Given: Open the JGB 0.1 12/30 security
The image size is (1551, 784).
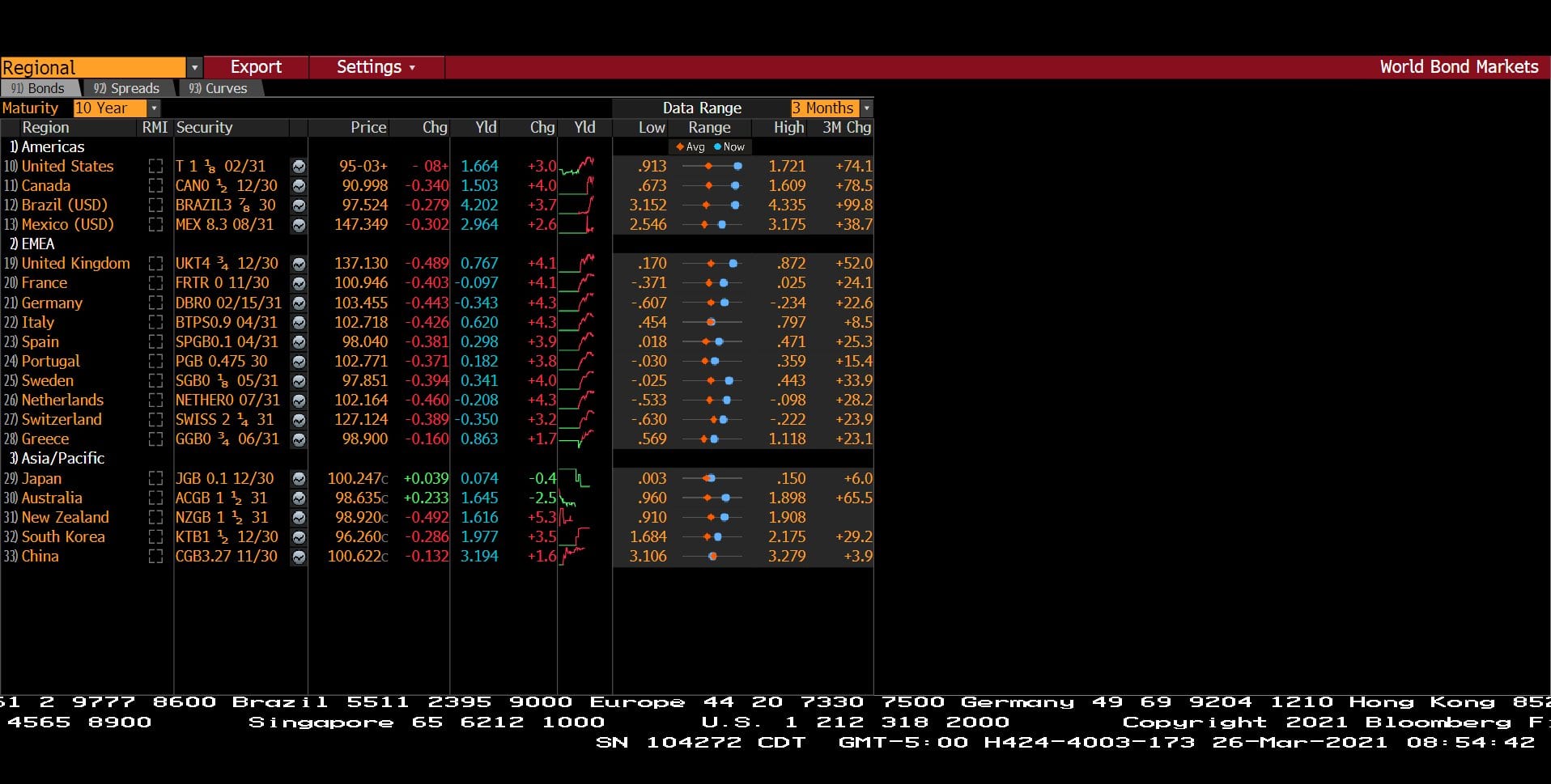Looking at the screenshot, I should click(x=225, y=478).
